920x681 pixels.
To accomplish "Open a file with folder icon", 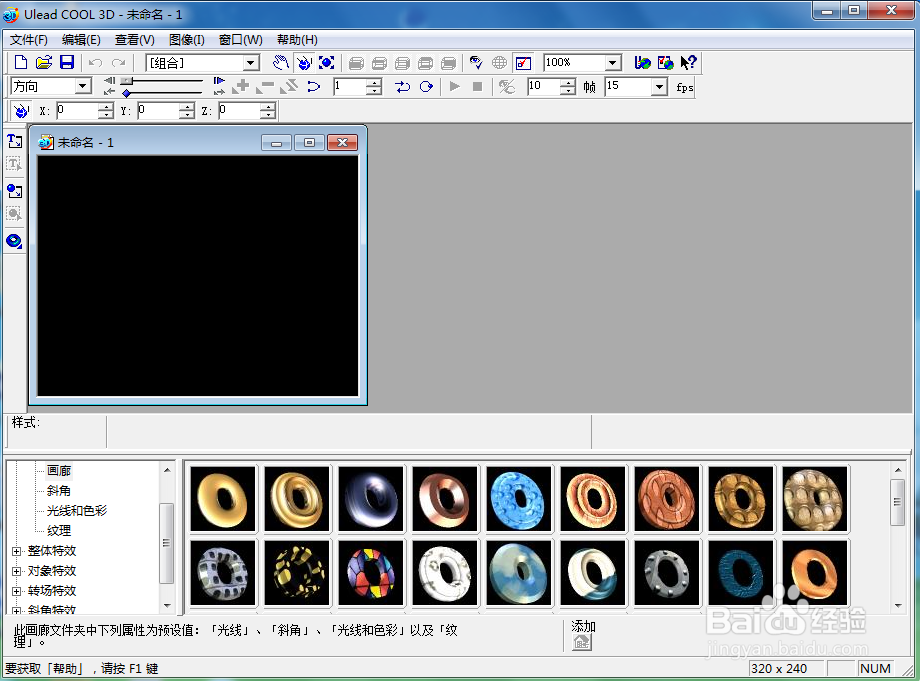I will (44, 62).
